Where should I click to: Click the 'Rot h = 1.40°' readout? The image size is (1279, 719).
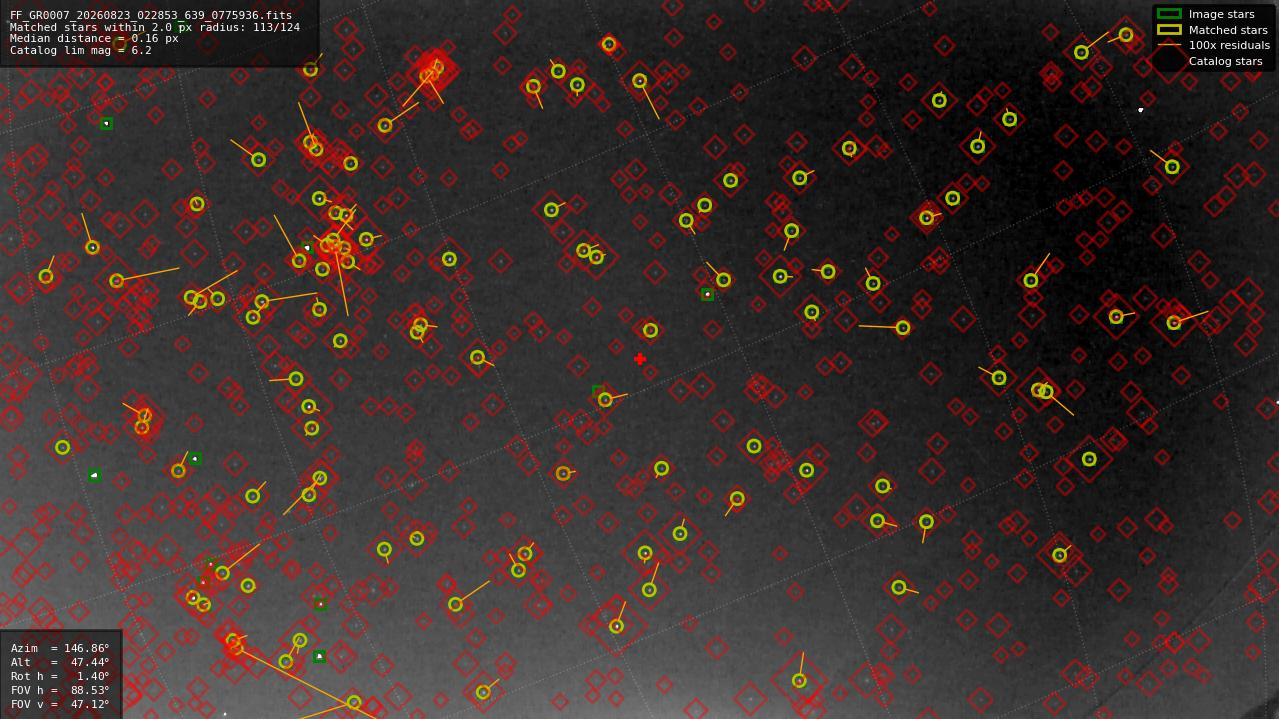click(x=60, y=676)
